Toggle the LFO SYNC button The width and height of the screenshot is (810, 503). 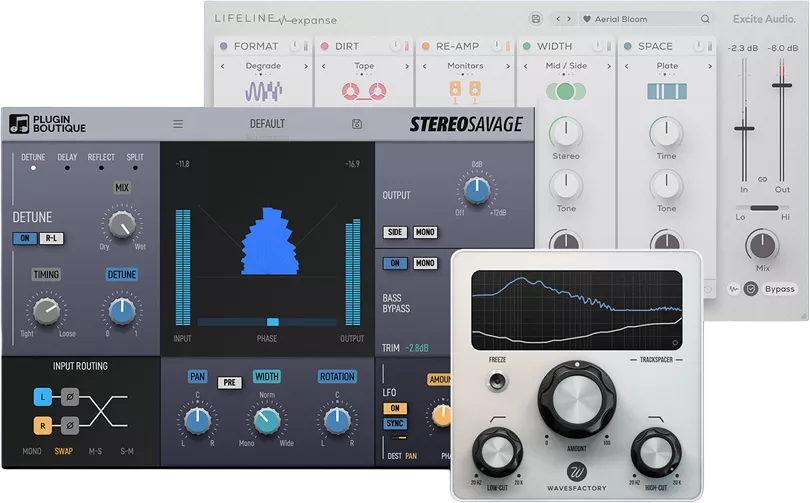point(396,424)
